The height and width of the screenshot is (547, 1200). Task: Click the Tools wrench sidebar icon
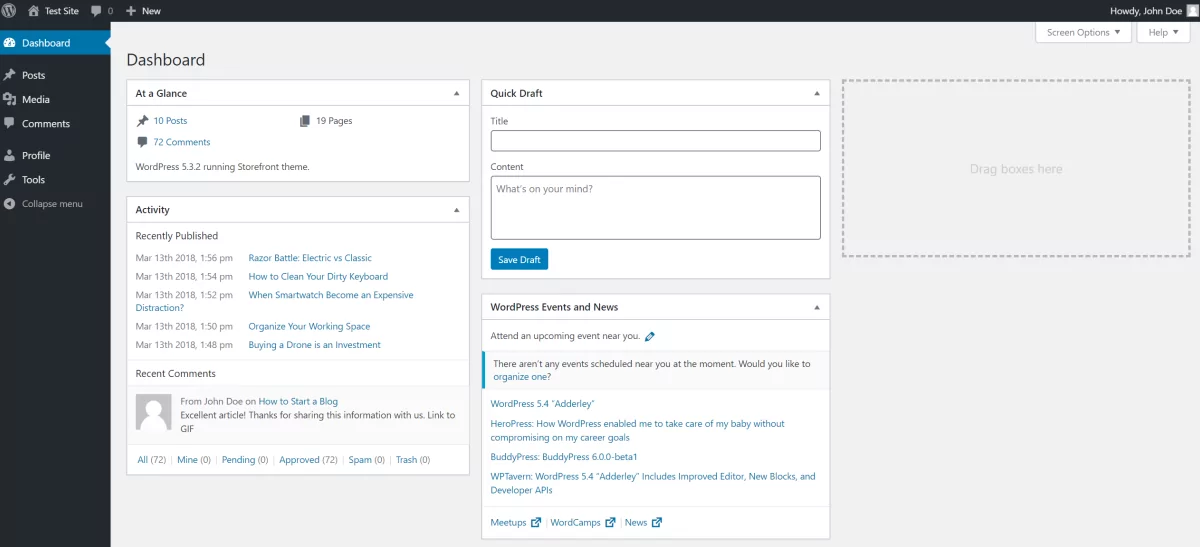(x=10, y=179)
